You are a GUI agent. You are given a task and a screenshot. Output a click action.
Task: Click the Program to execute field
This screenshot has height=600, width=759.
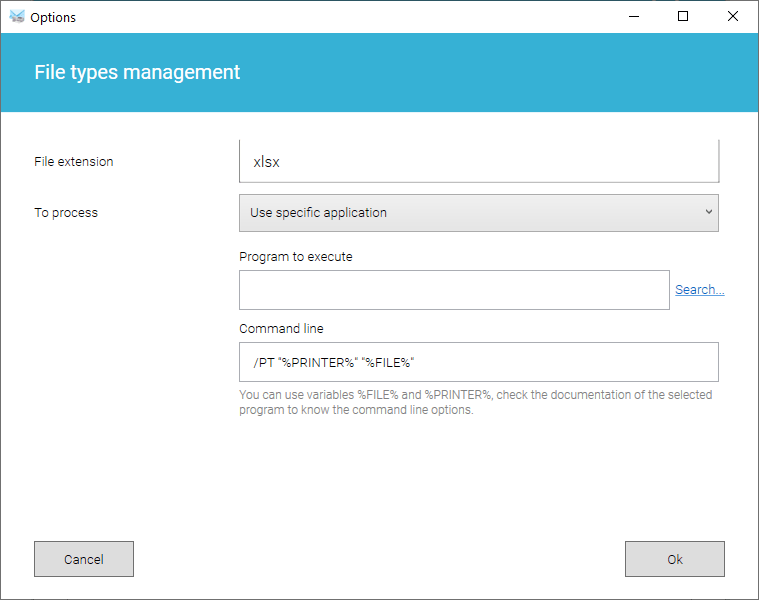pyautogui.click(x=454, y=290)
